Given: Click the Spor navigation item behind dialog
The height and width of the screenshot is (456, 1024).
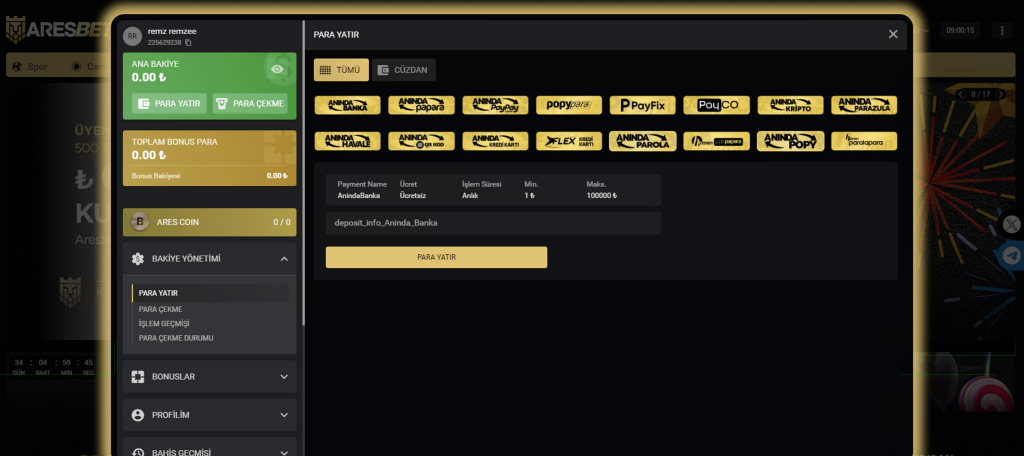Looking at the screenshot, I should pos(30,67).
